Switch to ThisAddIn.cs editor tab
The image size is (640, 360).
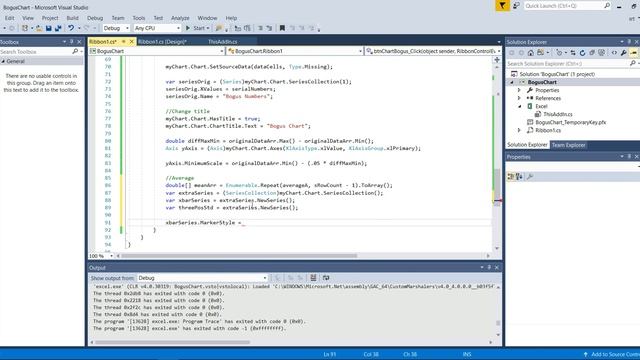tap(222, 42)
